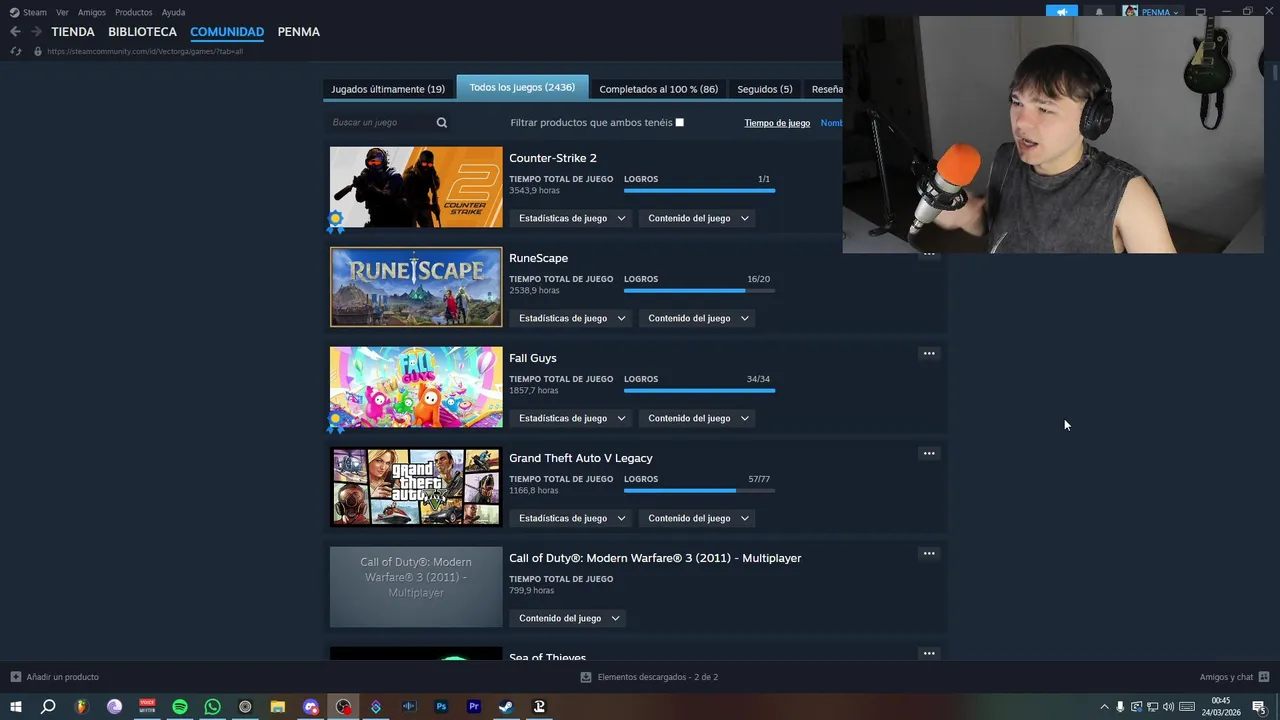This screenshot has height=720, width=1280.
Task: Expand Contenido del juego for GTA V Legacy
Action: coord(698,518)
